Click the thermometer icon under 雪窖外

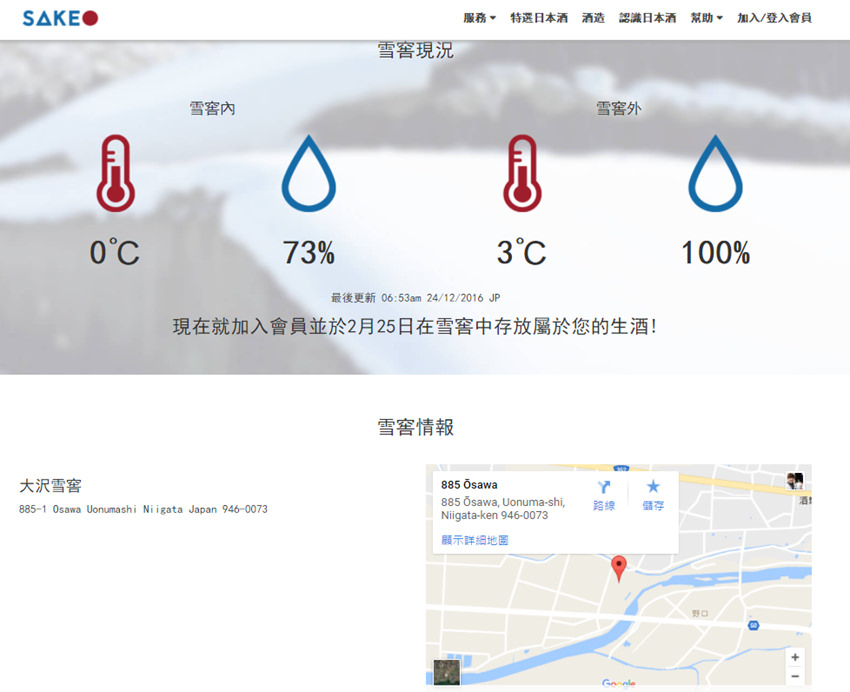[x=521, y=173]
